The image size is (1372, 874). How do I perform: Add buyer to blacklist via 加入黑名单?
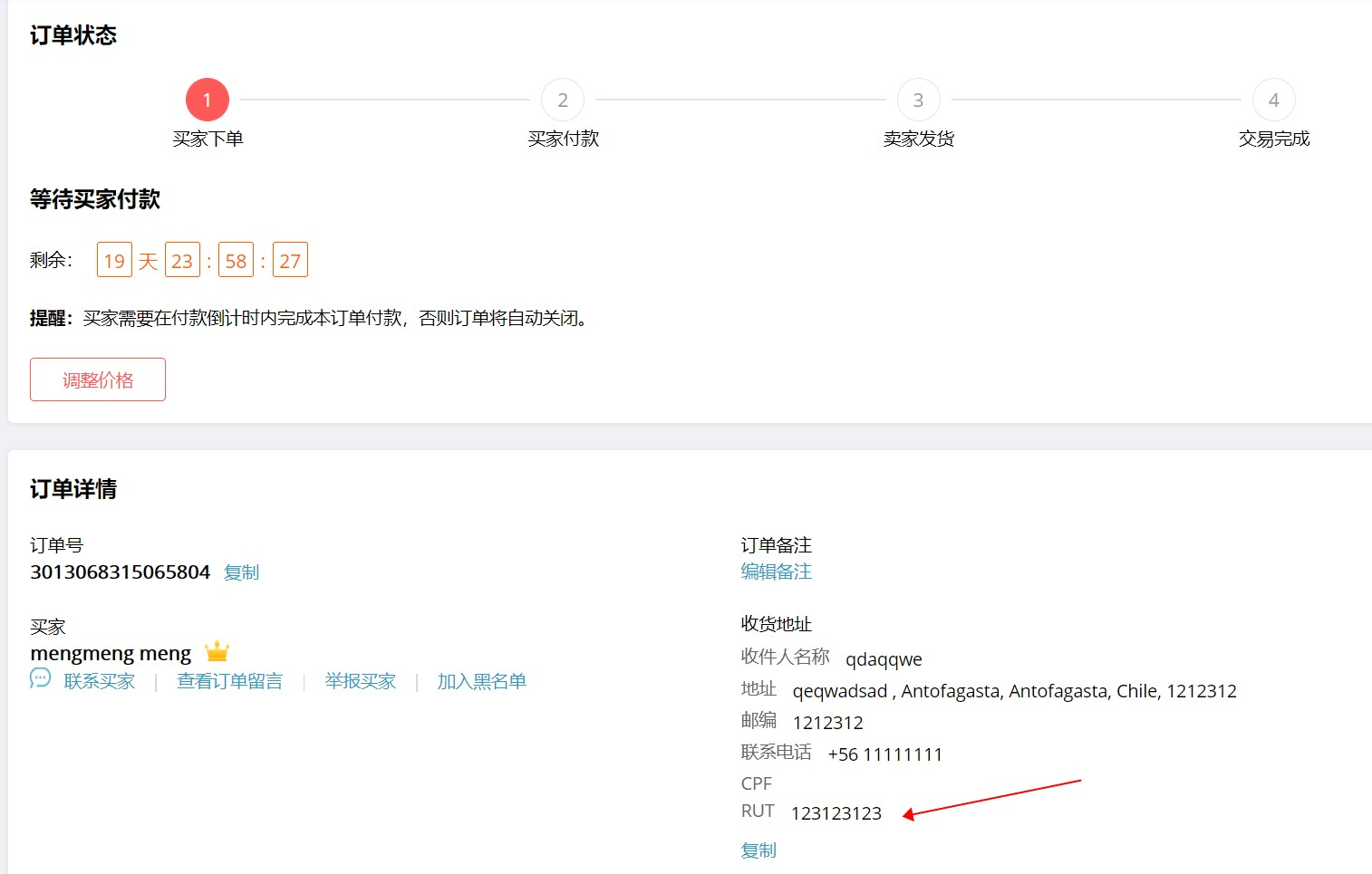point(481,680)
